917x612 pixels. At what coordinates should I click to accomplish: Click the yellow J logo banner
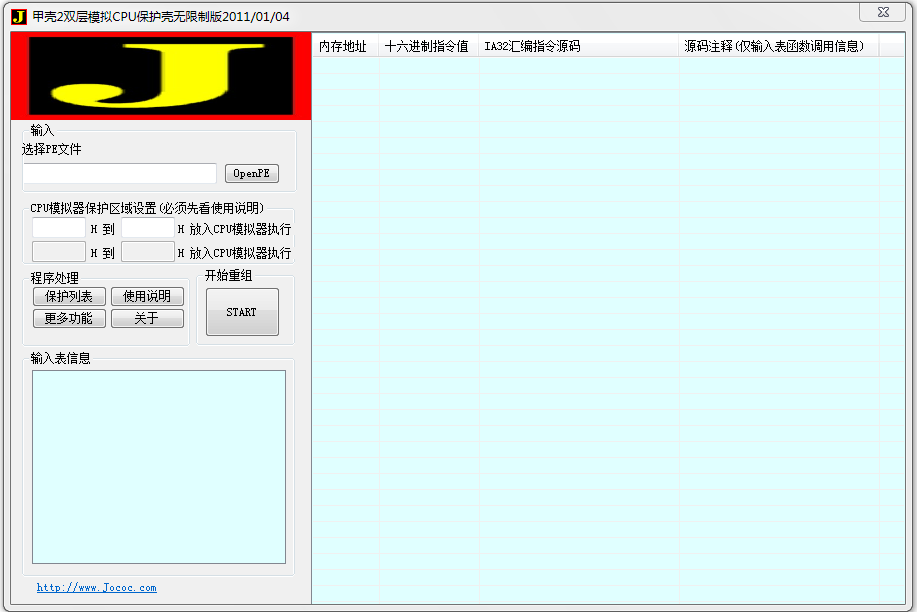pos(161,76)
